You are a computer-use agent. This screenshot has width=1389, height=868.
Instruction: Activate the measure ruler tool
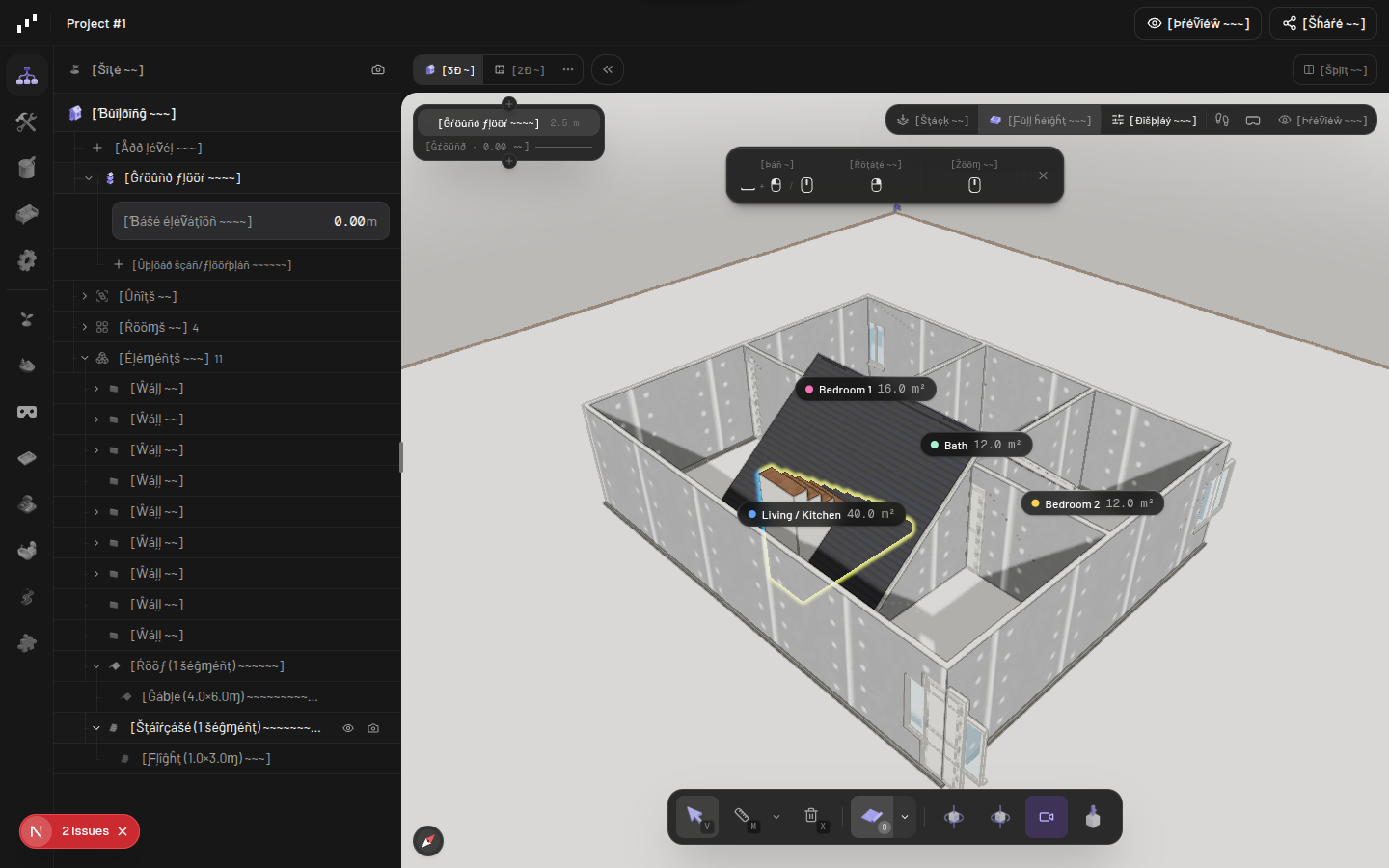coord(742,816)
